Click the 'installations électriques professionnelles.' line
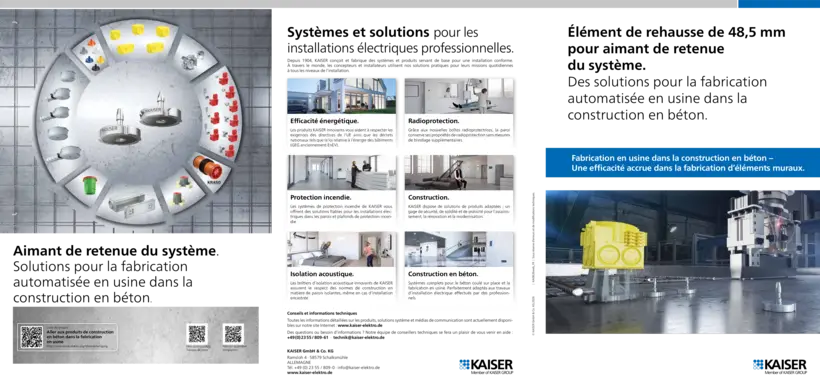The image size is (820, 387). pyautogui.click(x=400, y=49)
